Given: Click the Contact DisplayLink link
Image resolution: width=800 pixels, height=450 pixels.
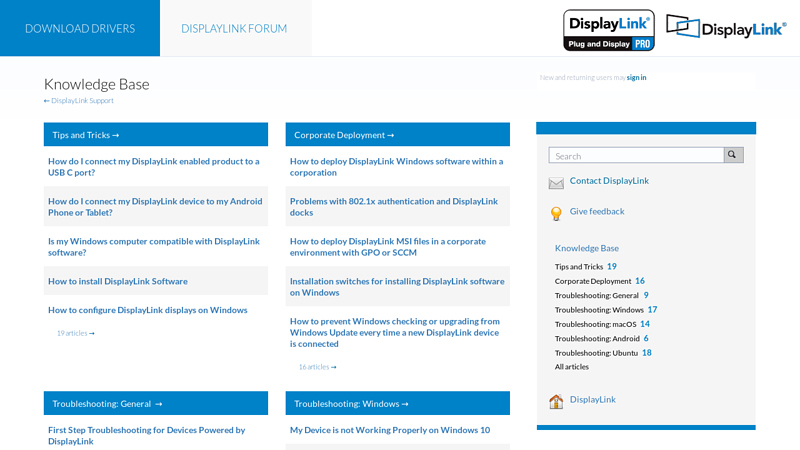Looking at the screenshot, I should (609, 181).
